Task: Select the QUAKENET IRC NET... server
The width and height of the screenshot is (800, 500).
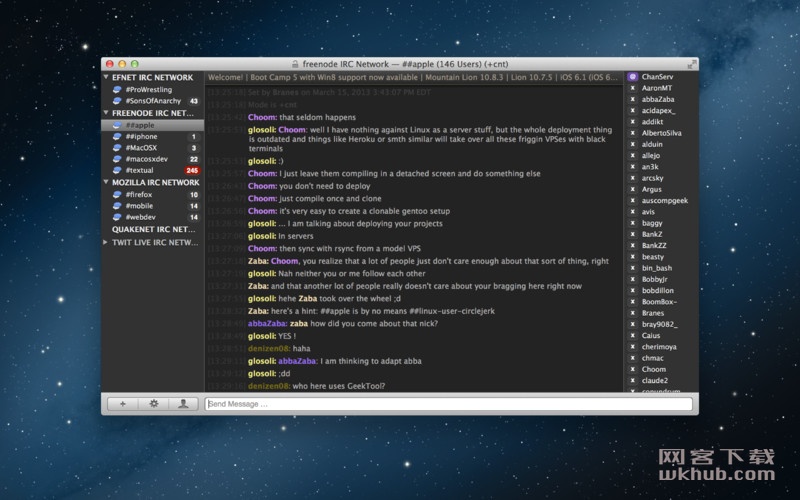Action: (153, 230)
